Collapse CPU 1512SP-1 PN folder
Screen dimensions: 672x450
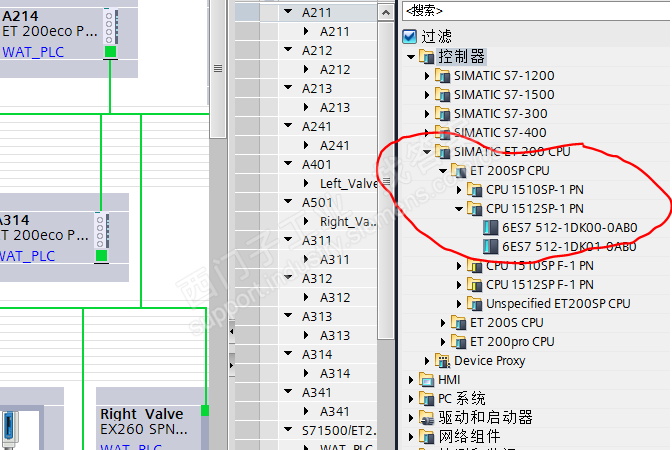[459, 209]
